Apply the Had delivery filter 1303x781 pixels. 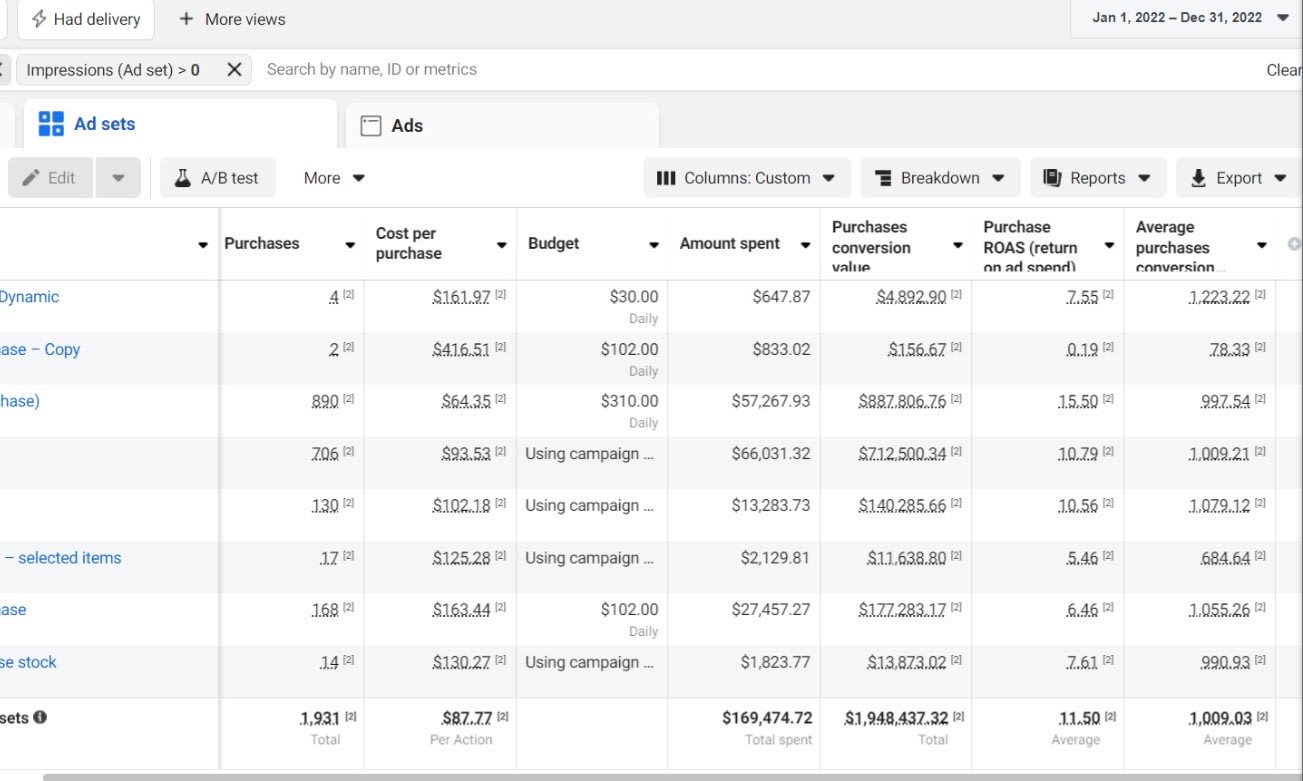(x=86, y=19)
